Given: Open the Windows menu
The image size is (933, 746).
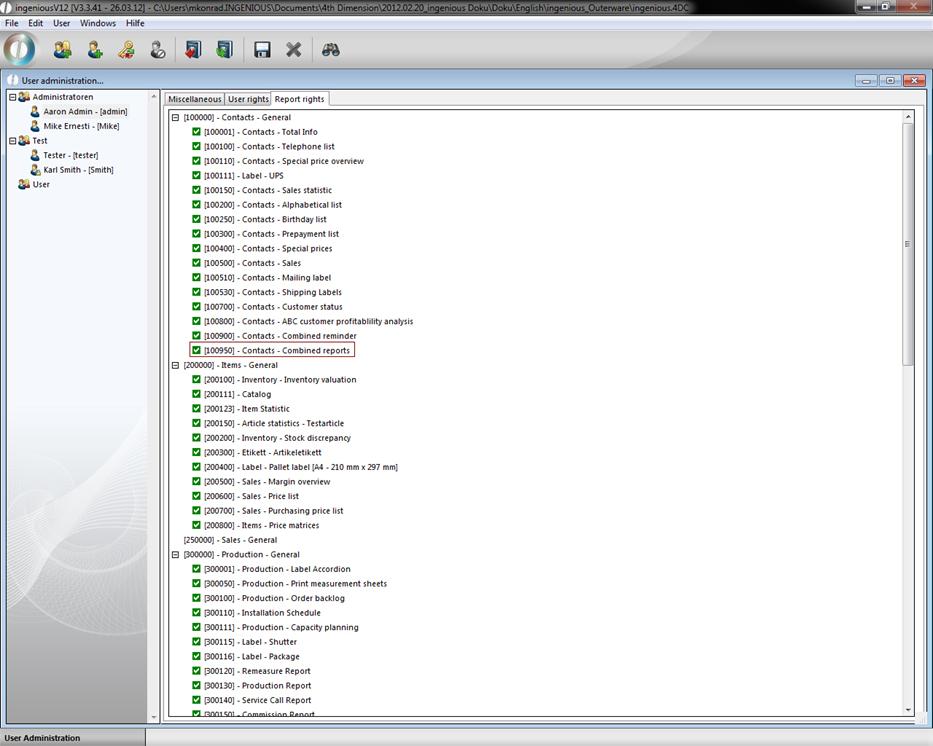Looking at the screenshot, I should click(98, 23).
